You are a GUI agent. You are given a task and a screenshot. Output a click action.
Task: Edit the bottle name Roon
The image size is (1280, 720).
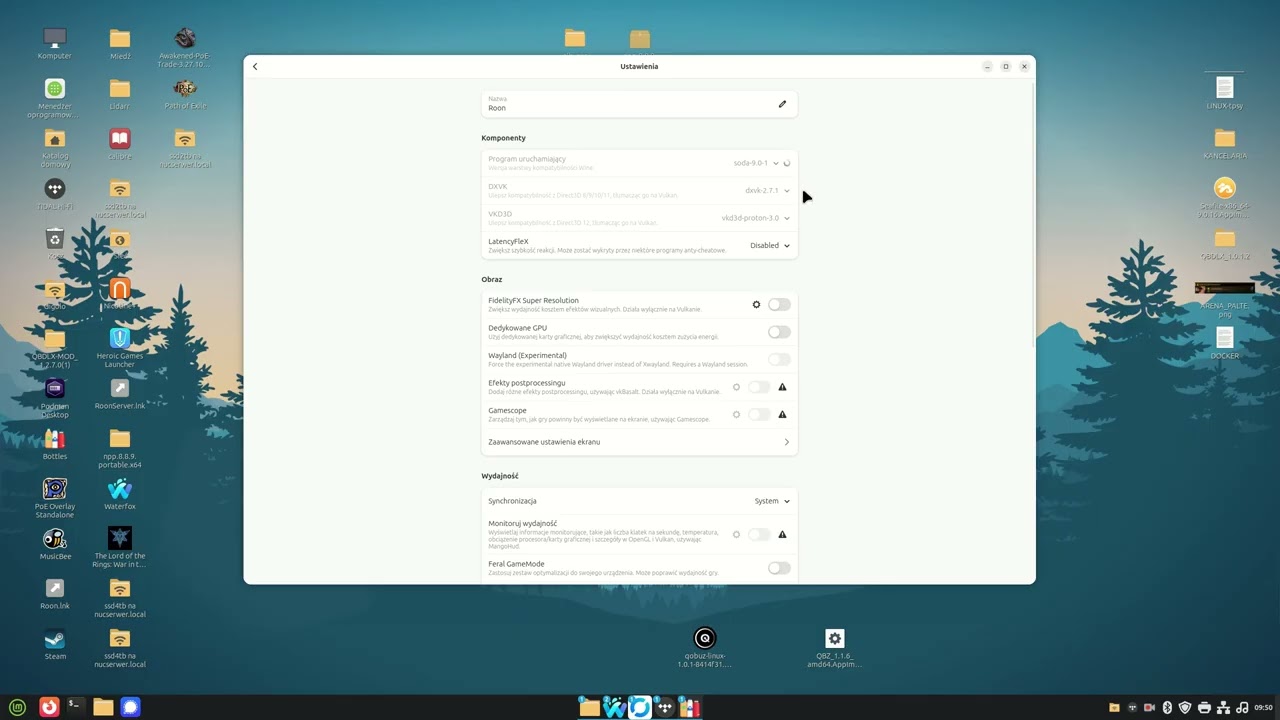[x=782, y=104]
